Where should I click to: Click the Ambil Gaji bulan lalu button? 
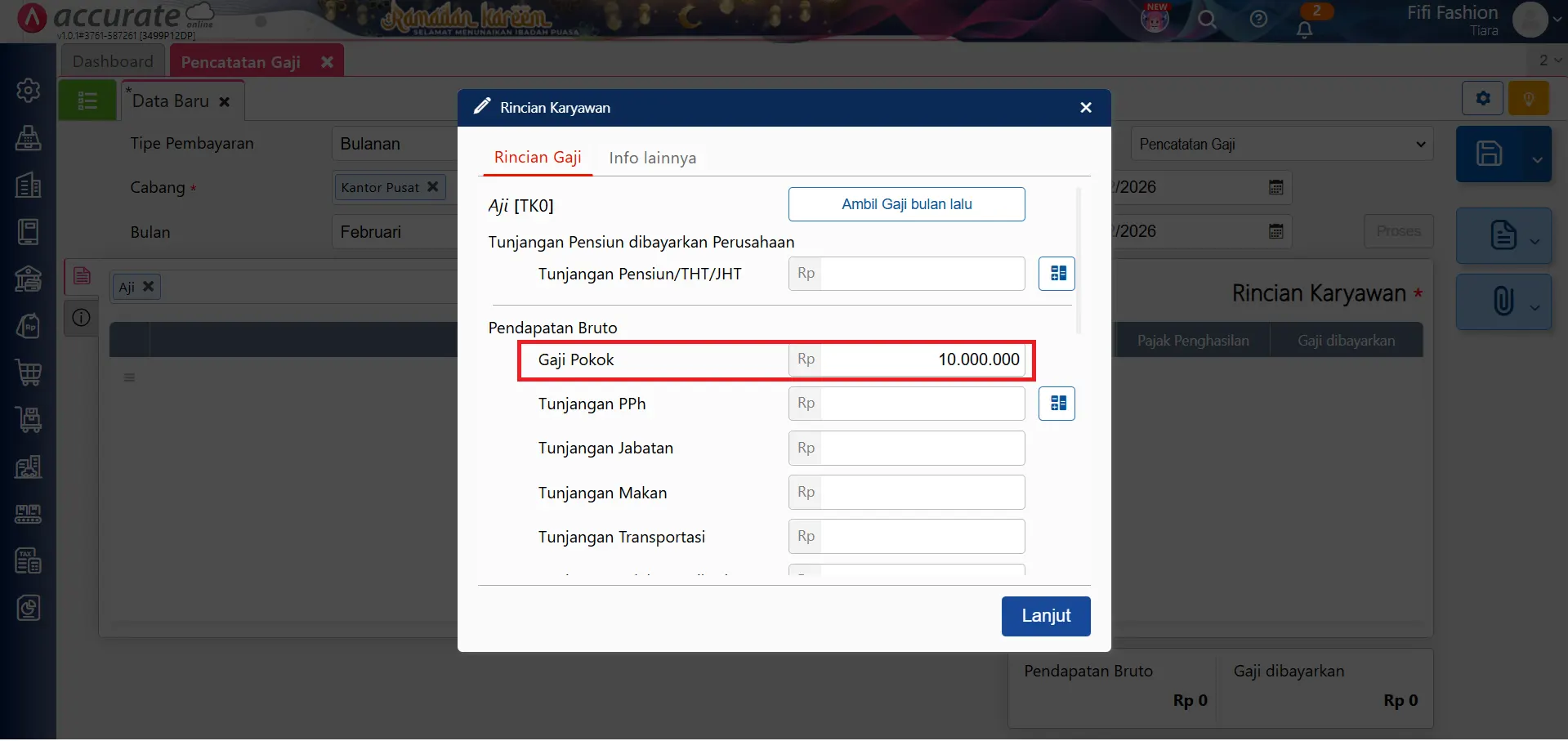906,204
